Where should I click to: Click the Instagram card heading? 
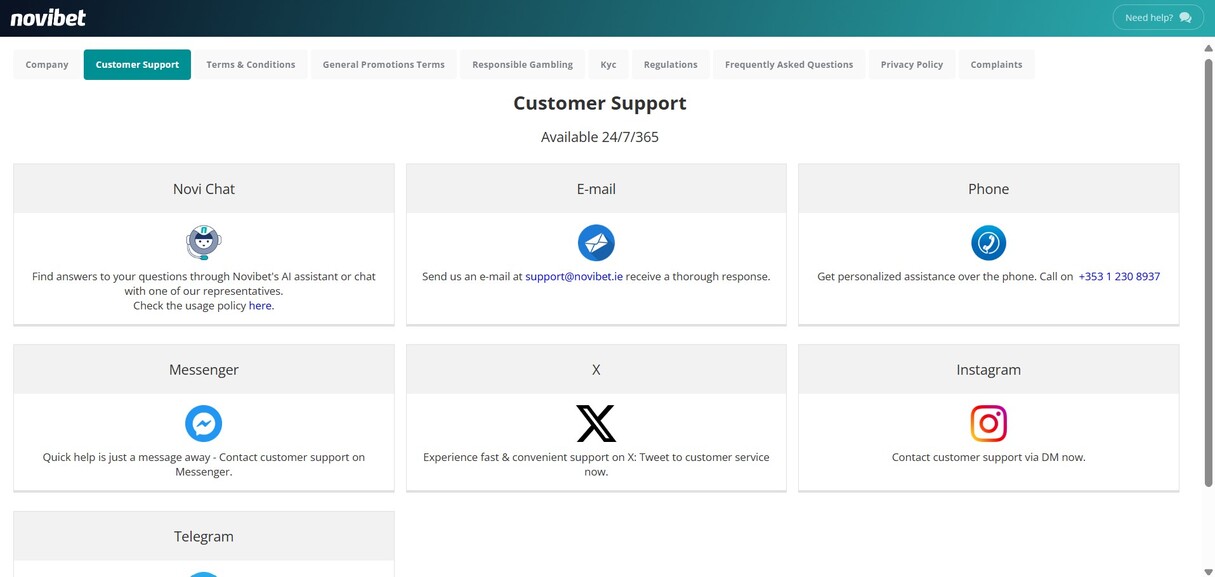[988, 370]
